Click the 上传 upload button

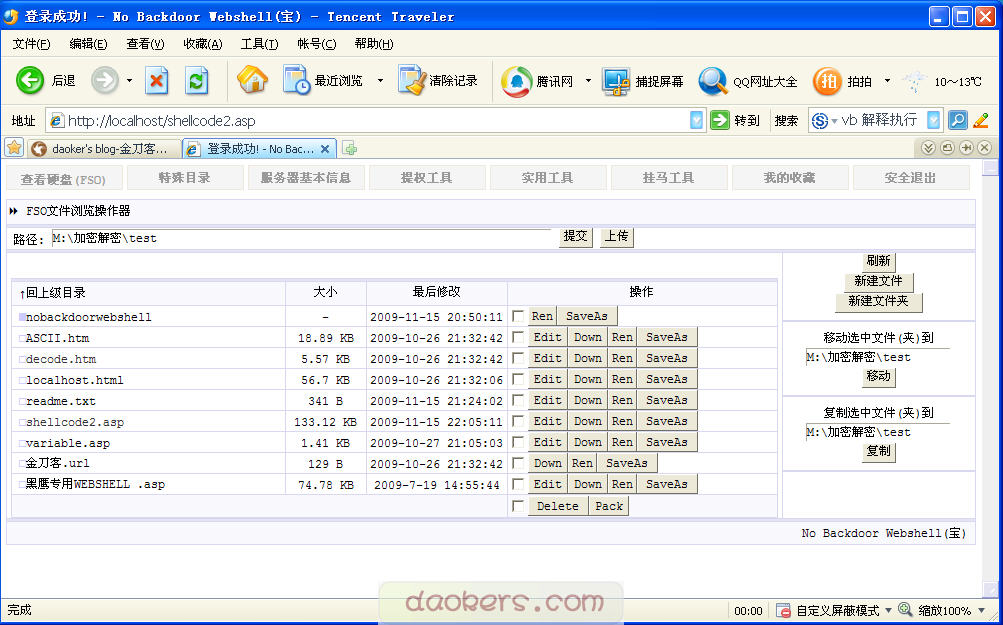617,236
